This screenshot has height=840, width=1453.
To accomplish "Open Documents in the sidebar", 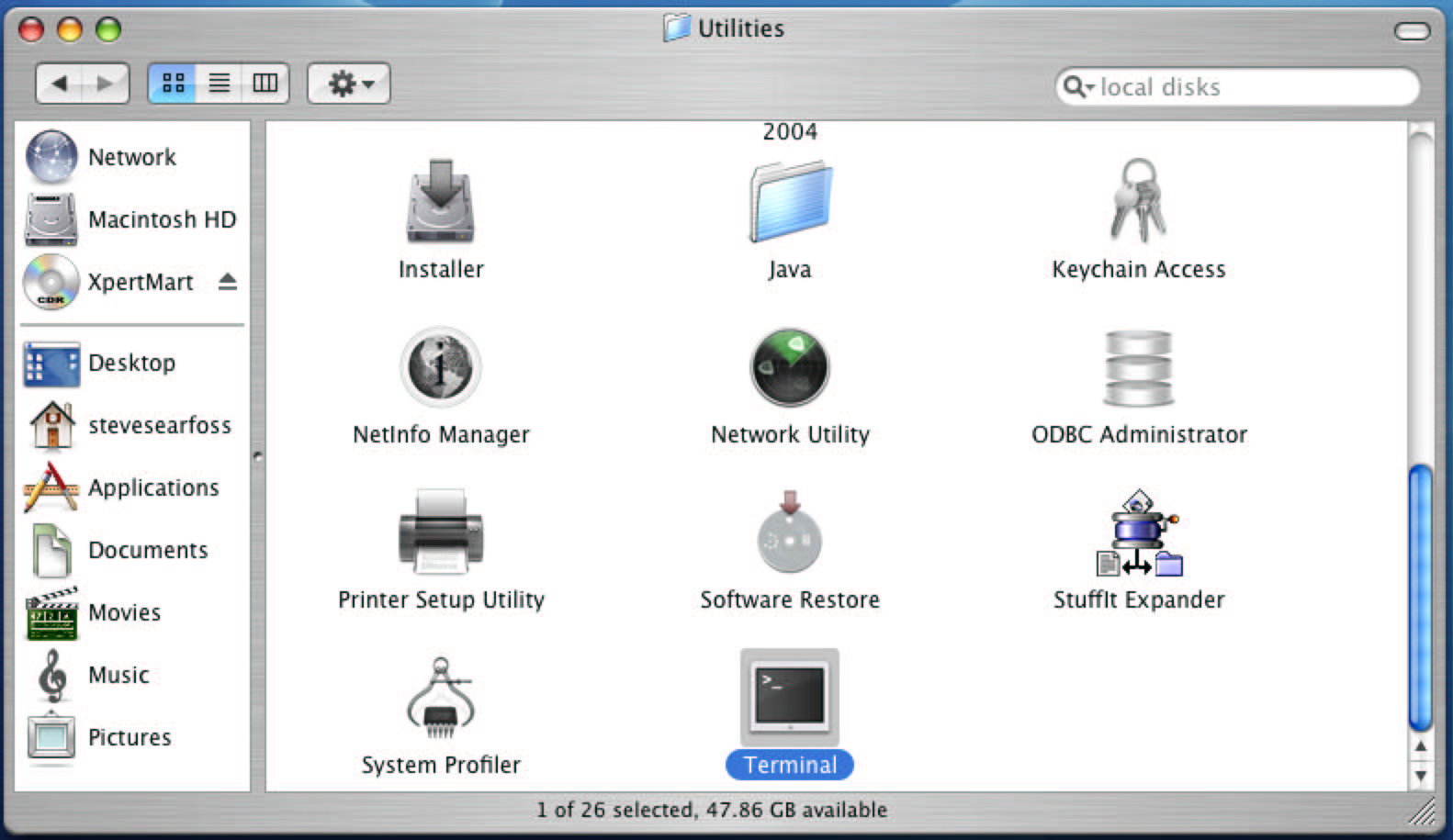I will 132,550.
